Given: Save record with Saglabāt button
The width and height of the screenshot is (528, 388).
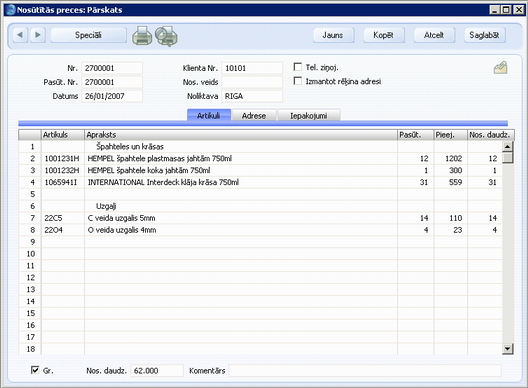Looking at the screenshot, I should tap(485, 35).
